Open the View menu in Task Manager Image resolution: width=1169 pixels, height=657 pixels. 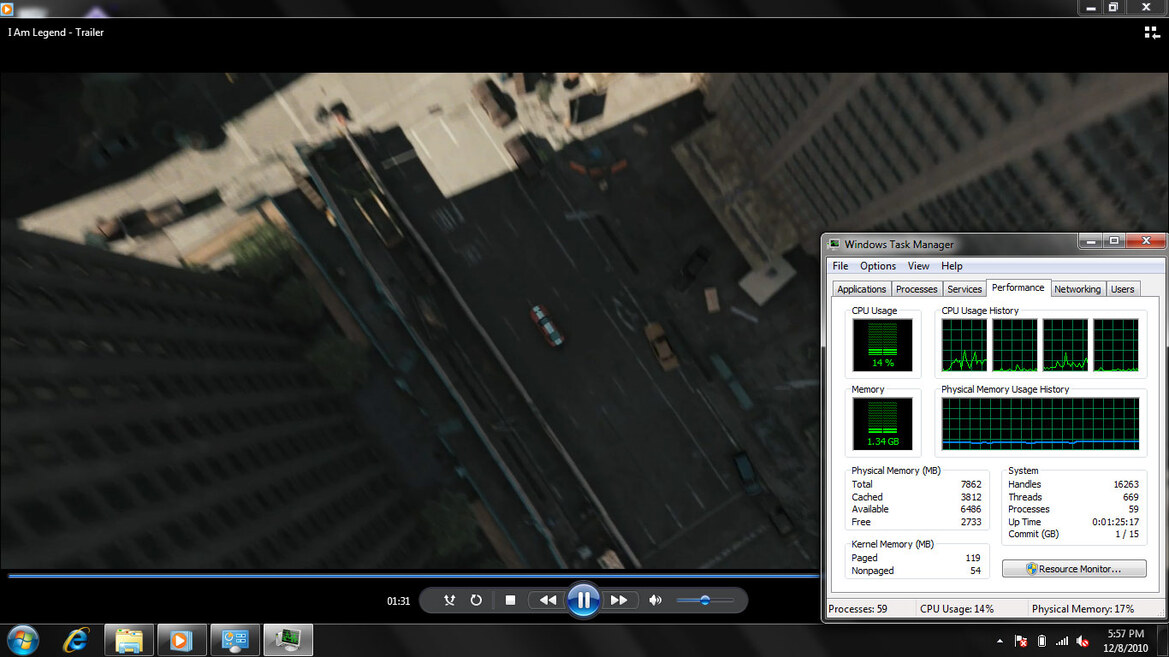(918, 266)
